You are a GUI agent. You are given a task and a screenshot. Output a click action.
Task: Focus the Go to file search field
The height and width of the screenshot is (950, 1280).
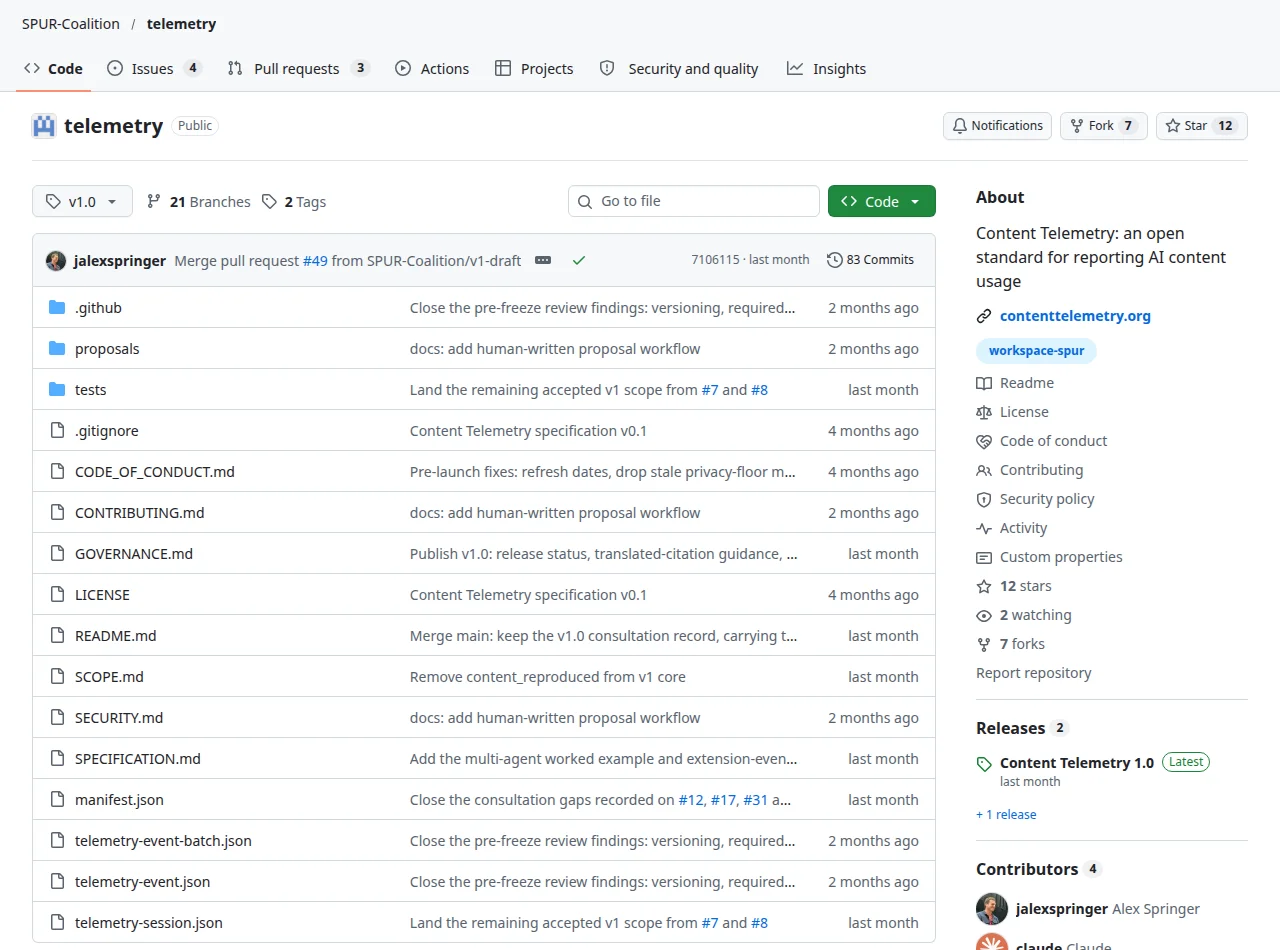(x=694, y=201)
